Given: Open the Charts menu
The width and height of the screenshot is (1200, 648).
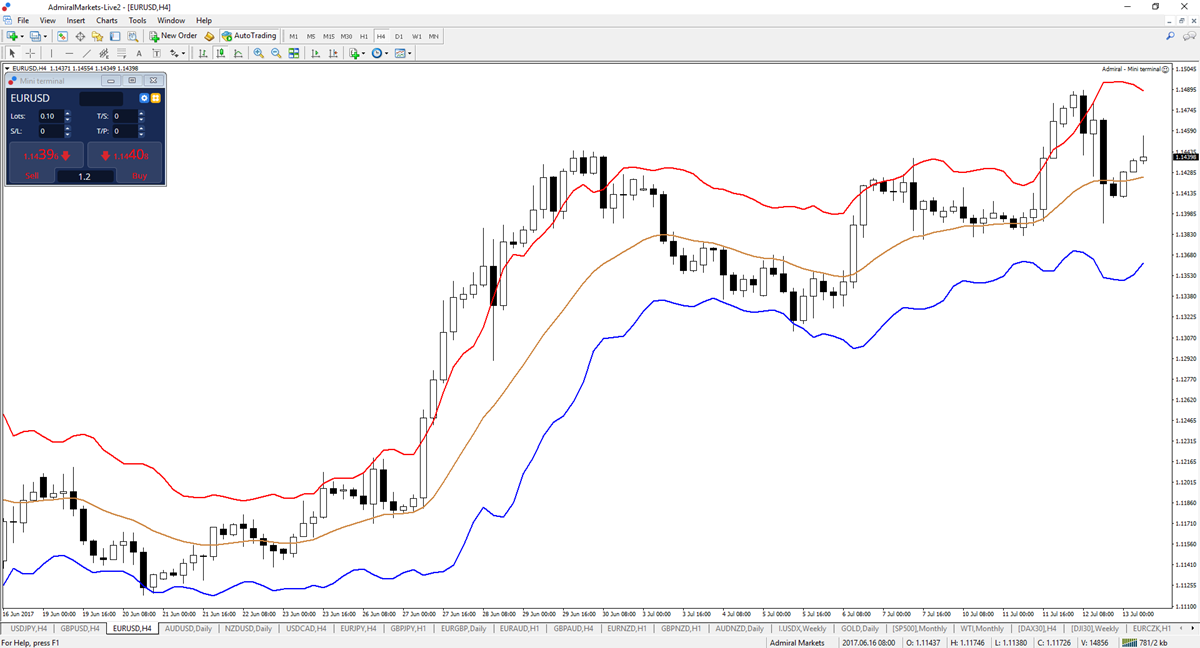Looking at the screenshot, I should tap(107, 20).
